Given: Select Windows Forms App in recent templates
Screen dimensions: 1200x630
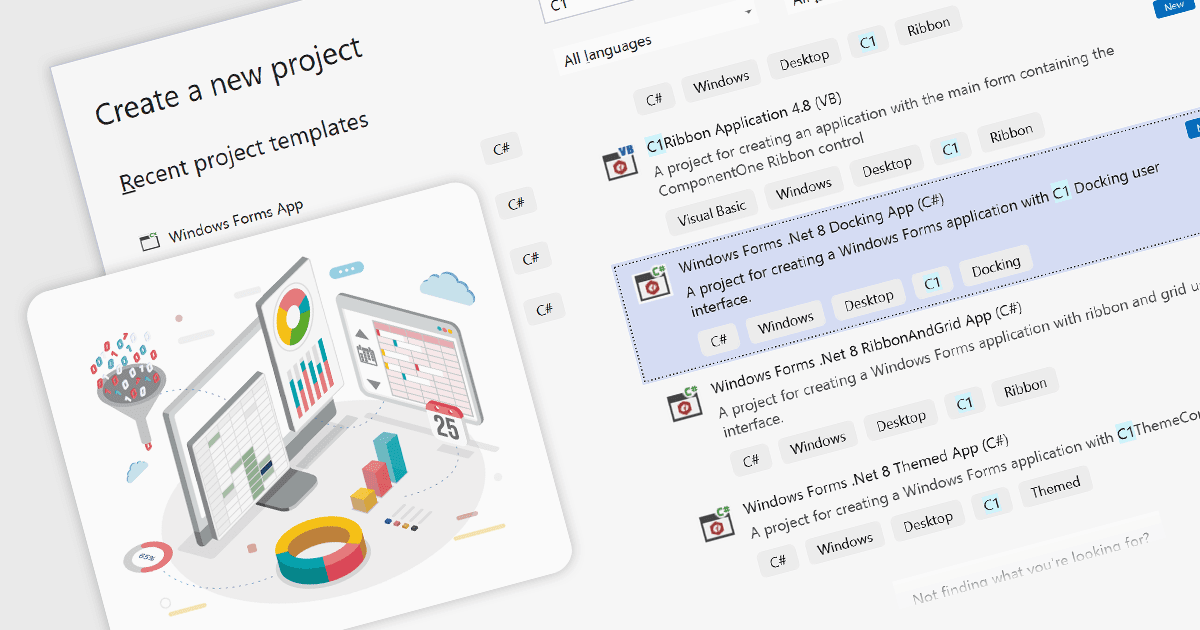Looking at the screenshot, I should click(x=236, y=221).
